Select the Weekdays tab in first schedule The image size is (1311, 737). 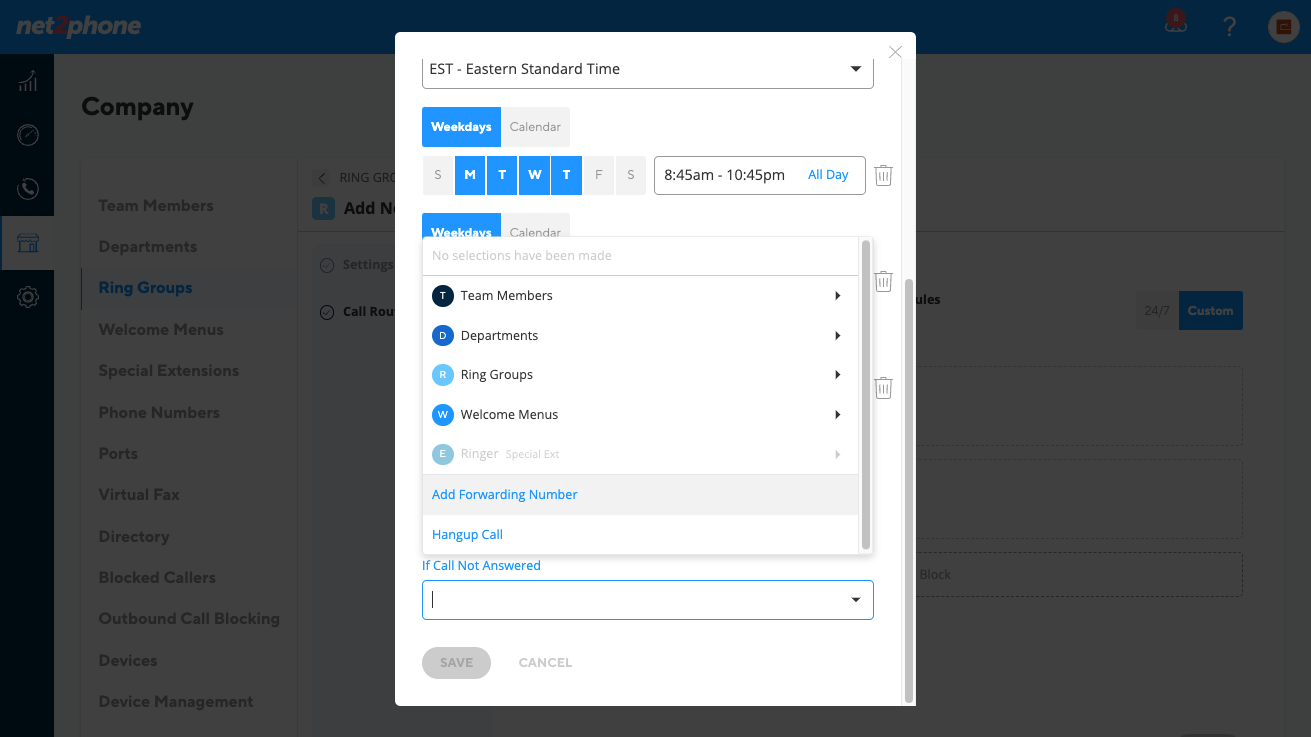[x=461, y=127]
